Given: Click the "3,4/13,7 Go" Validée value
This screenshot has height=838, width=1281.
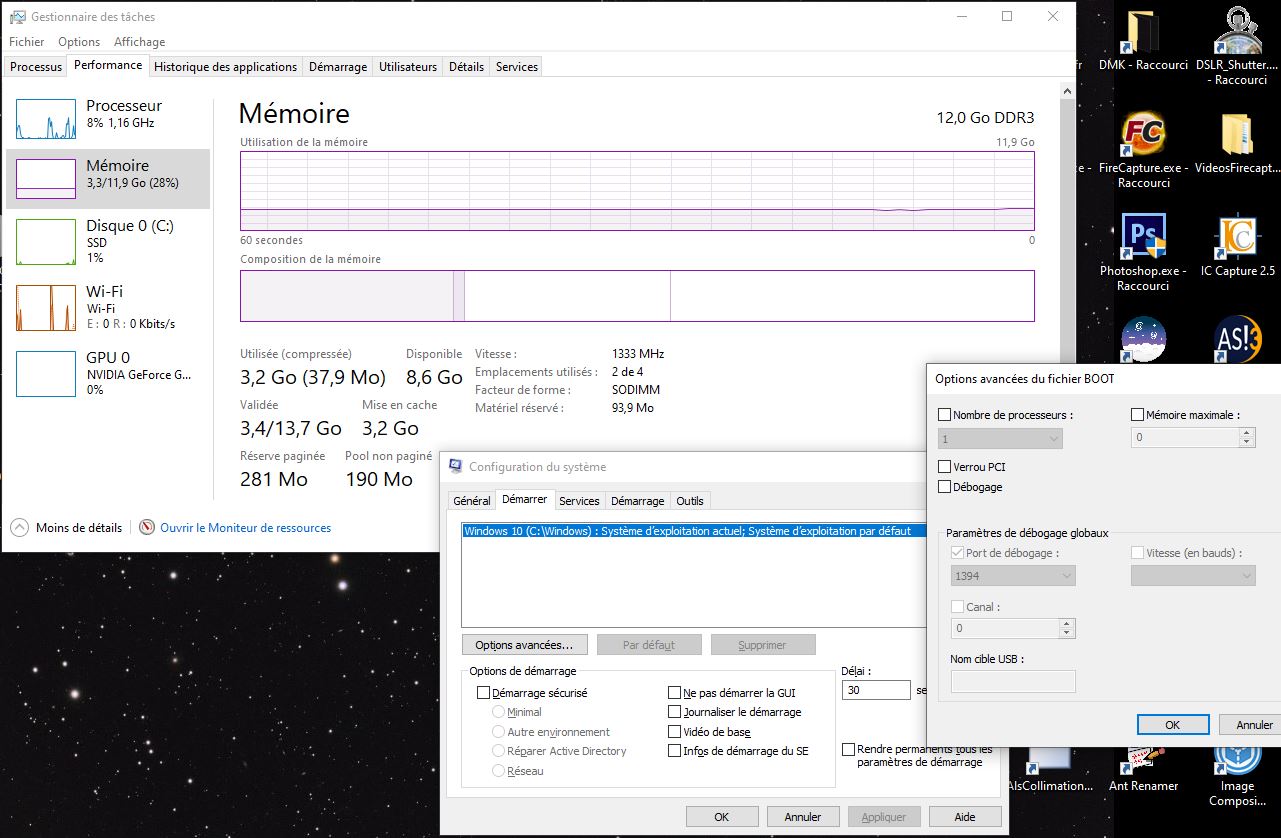Looking at the screenshot, I should [x=291, y=429].
